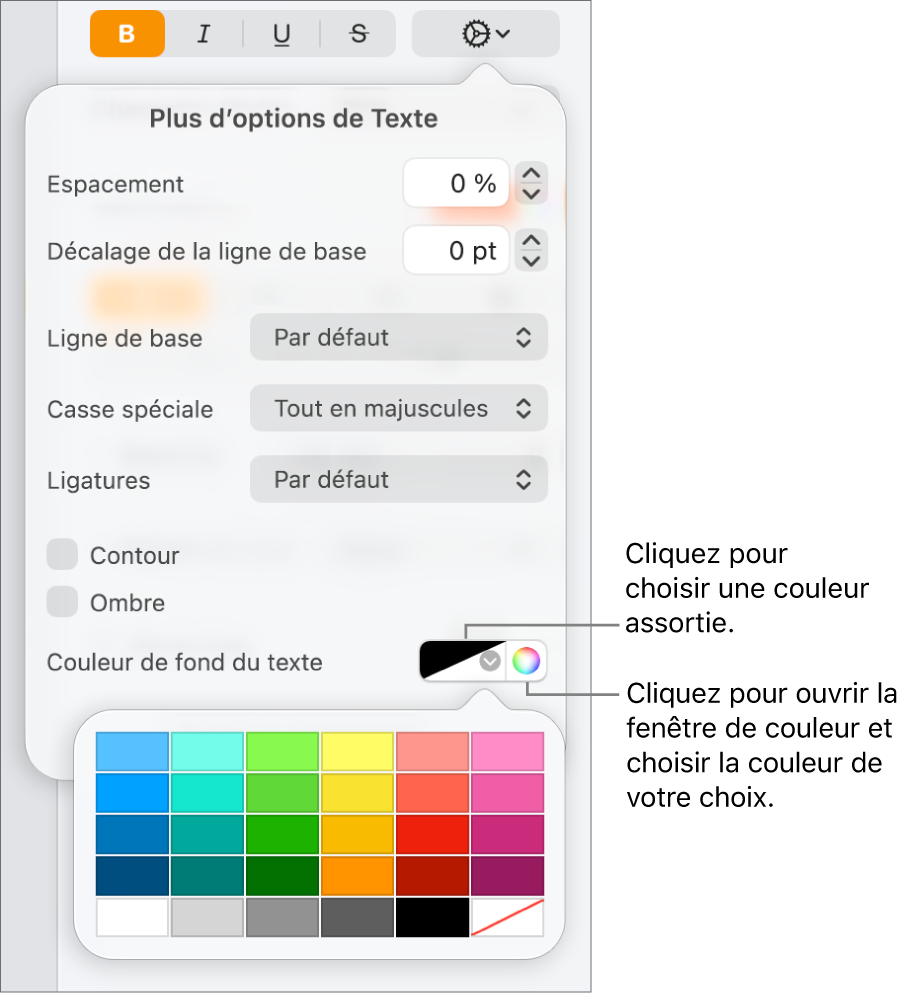Decrease the Décalage de la ligne stepper
This screenshot has height=993, width=910.
pyautogui.click(x=531, y=259)
